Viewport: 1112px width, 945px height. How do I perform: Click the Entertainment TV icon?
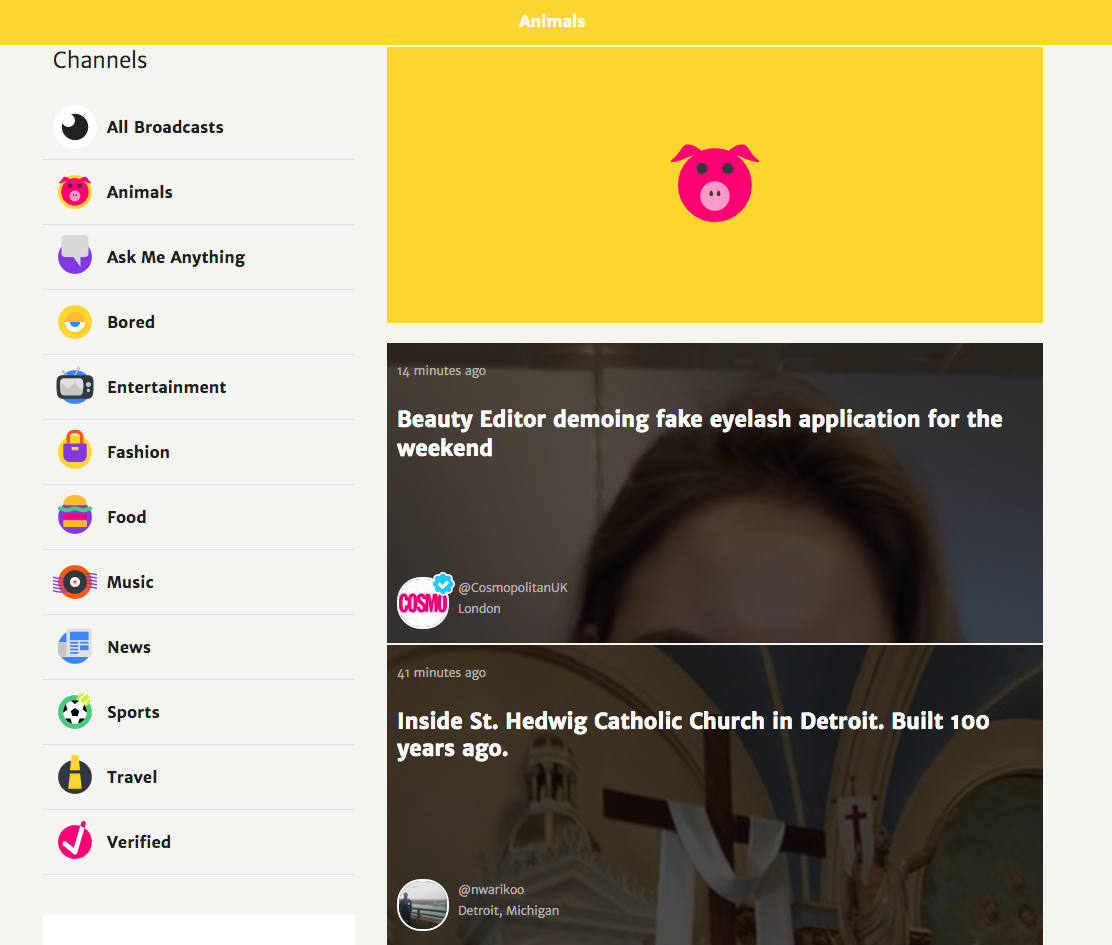click(74, 386)
